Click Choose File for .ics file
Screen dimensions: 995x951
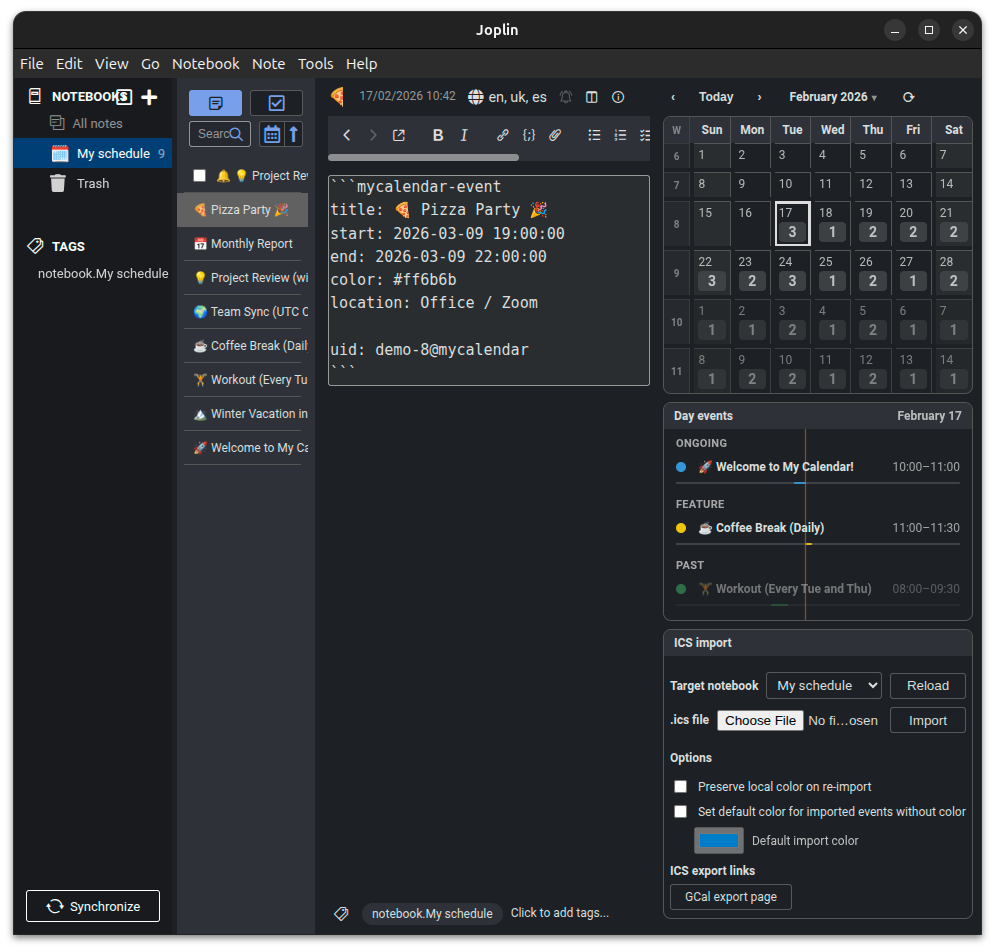[760, 721]
